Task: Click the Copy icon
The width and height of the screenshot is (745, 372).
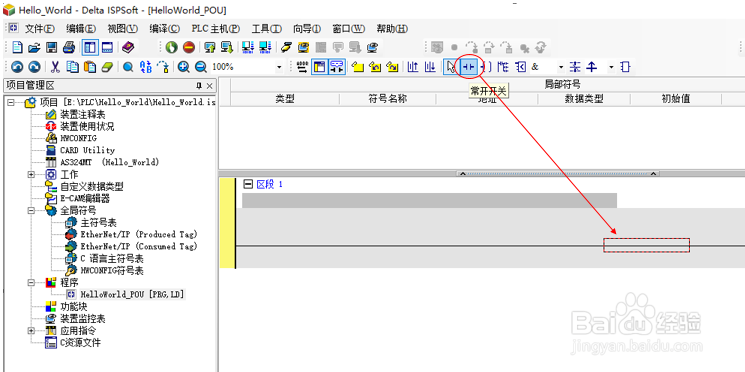Action: click(72, 67)
